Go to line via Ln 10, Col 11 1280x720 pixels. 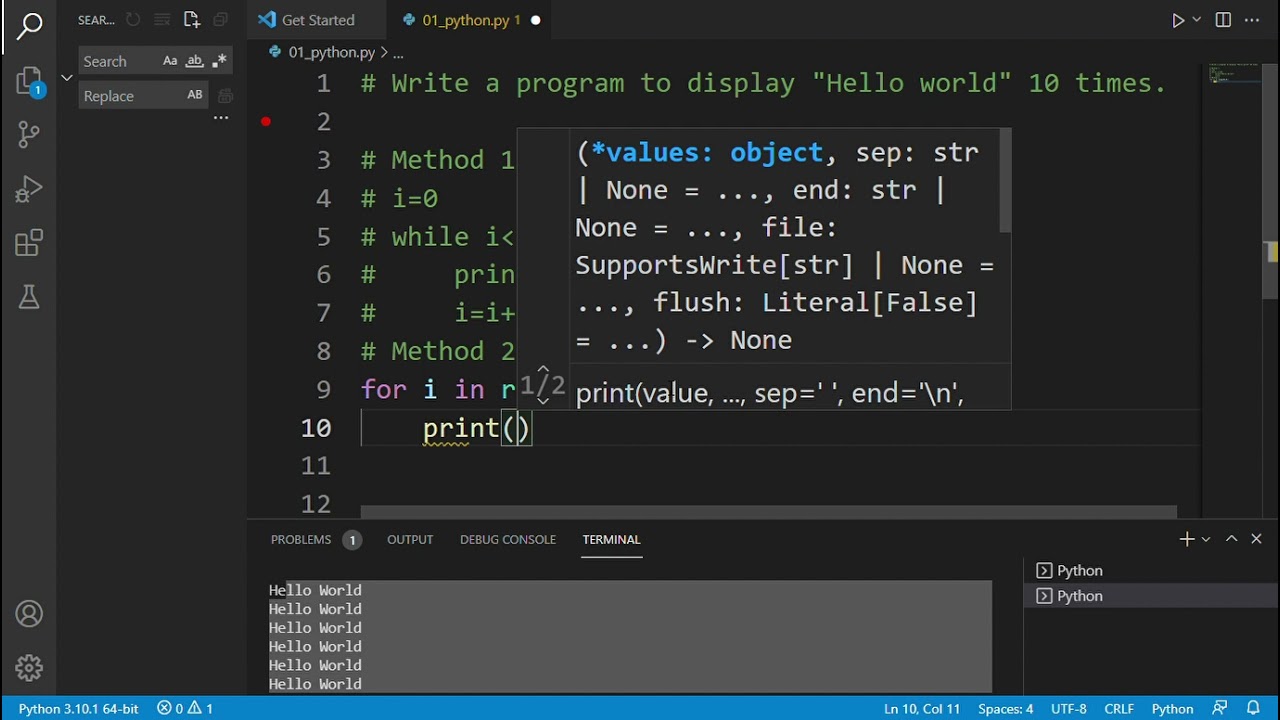921,708
